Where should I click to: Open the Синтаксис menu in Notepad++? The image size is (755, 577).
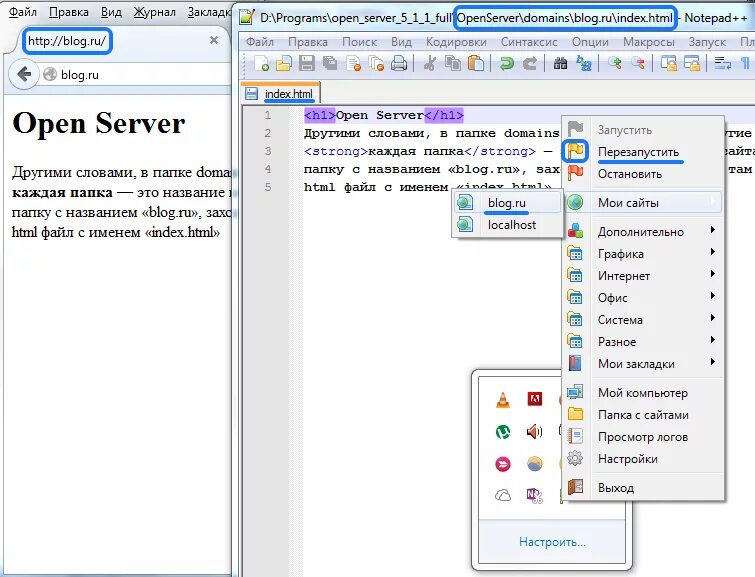[529, 42]
